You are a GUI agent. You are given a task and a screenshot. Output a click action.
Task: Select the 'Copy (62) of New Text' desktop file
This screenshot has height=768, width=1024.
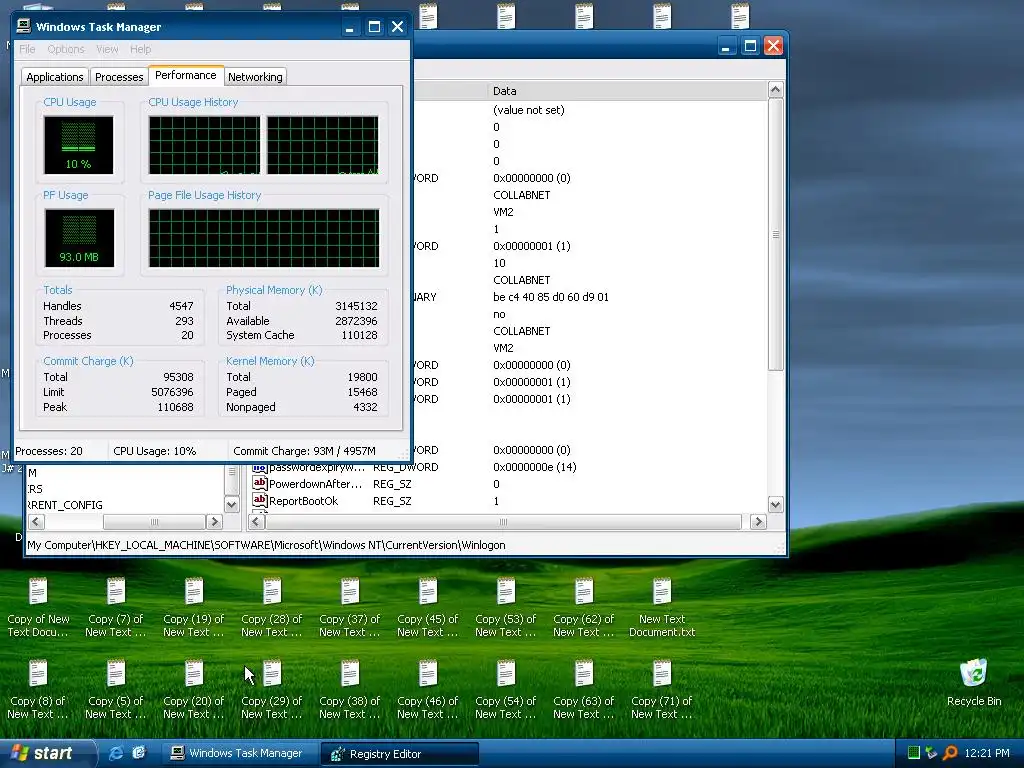[584, 608]
